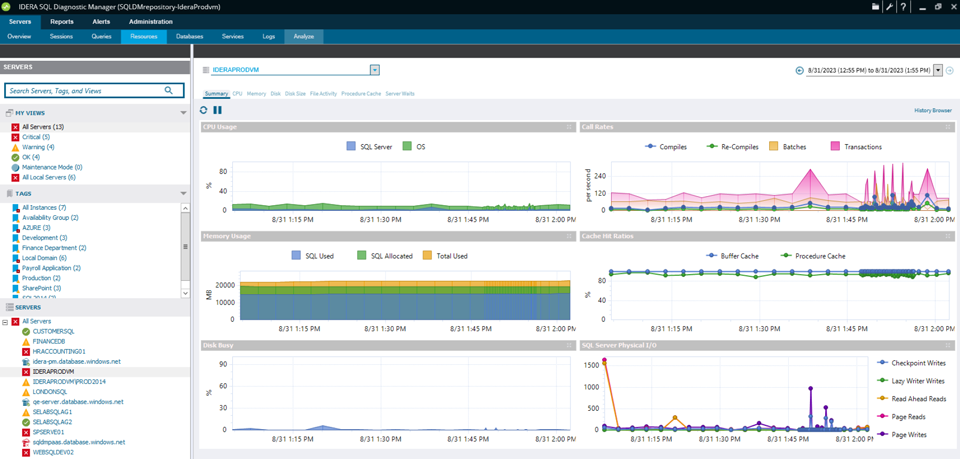The height and width of the screenshot is (459, 960).
Task: Click the help question mark icon
Action: point(903,7)
